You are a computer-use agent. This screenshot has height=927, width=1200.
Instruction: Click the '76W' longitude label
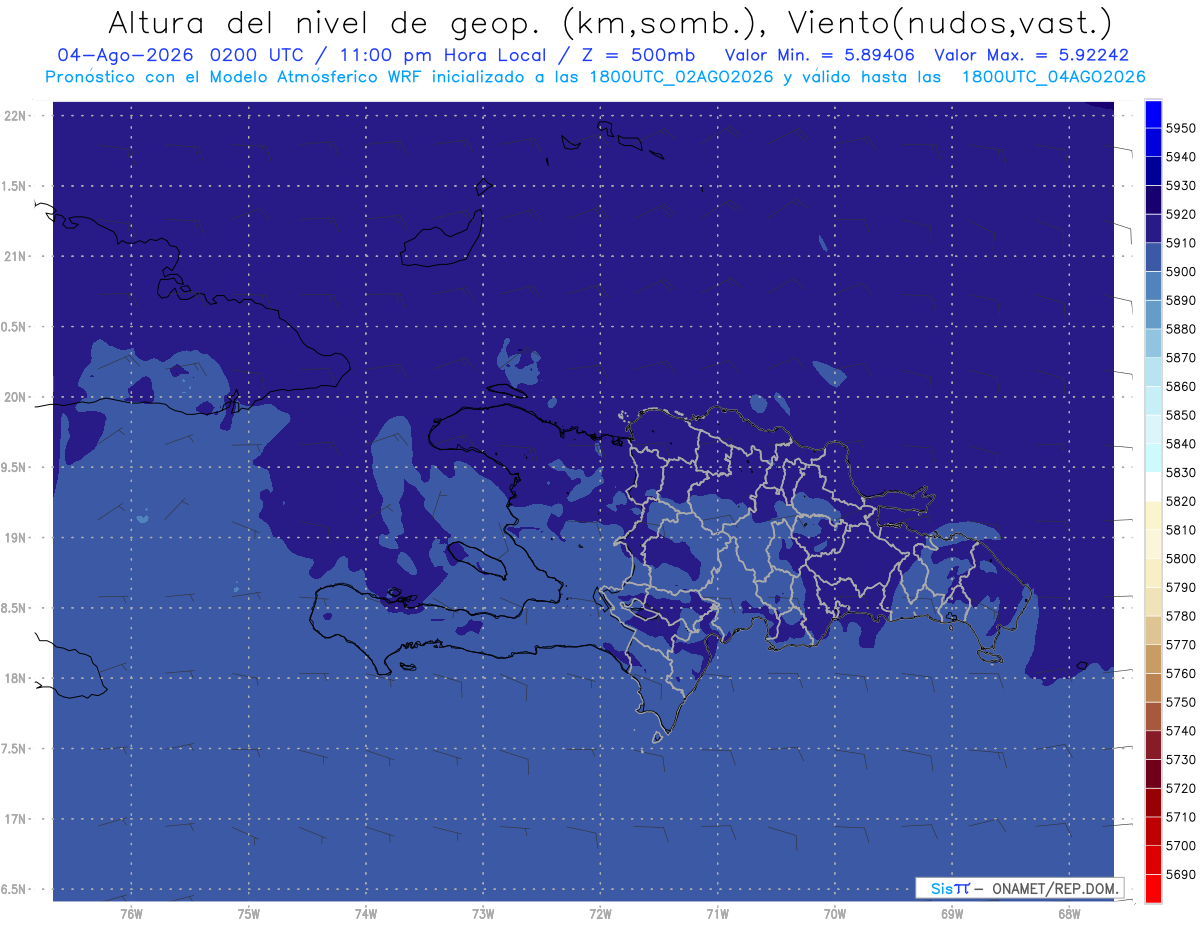tap(131, 914)
